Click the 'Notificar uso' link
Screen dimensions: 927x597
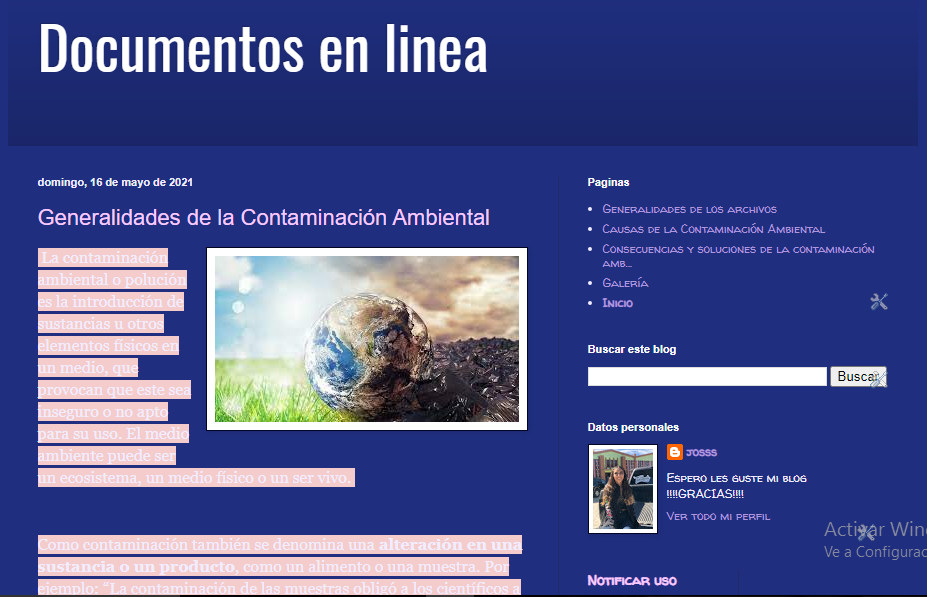click(x=630, y=581)
